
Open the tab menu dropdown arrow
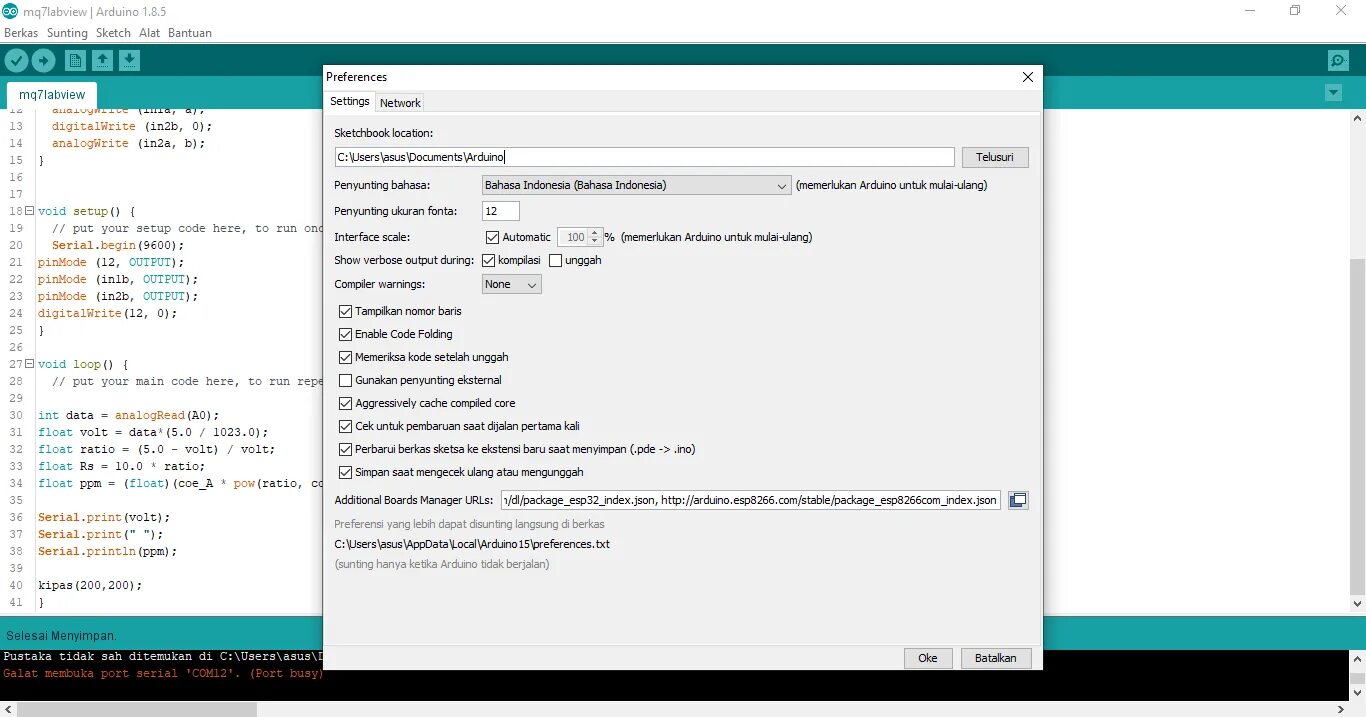[1333, 93]
